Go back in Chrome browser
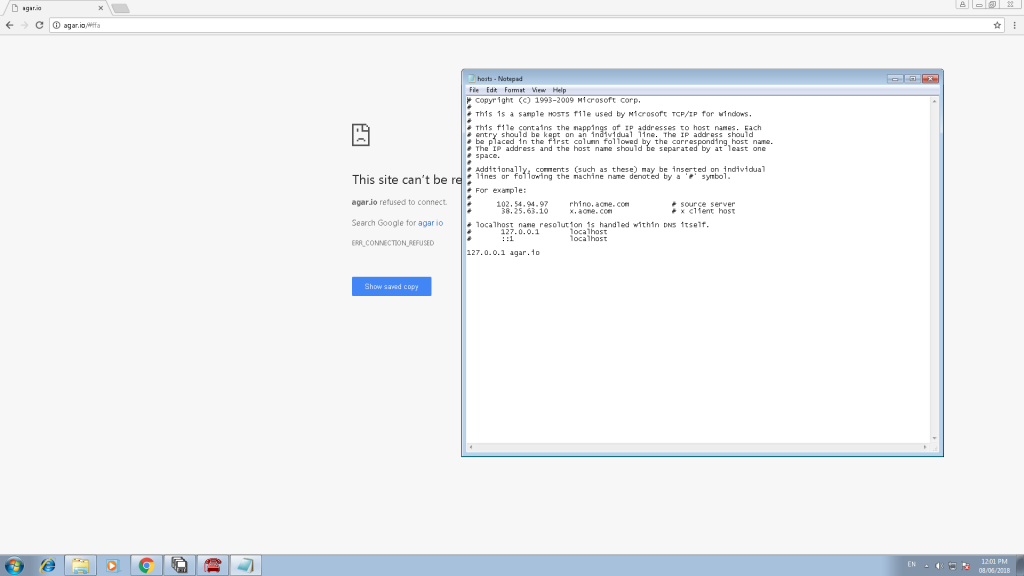Image resolution: width=1024 pixels, height=576 pixels. [x=9, y=25]
